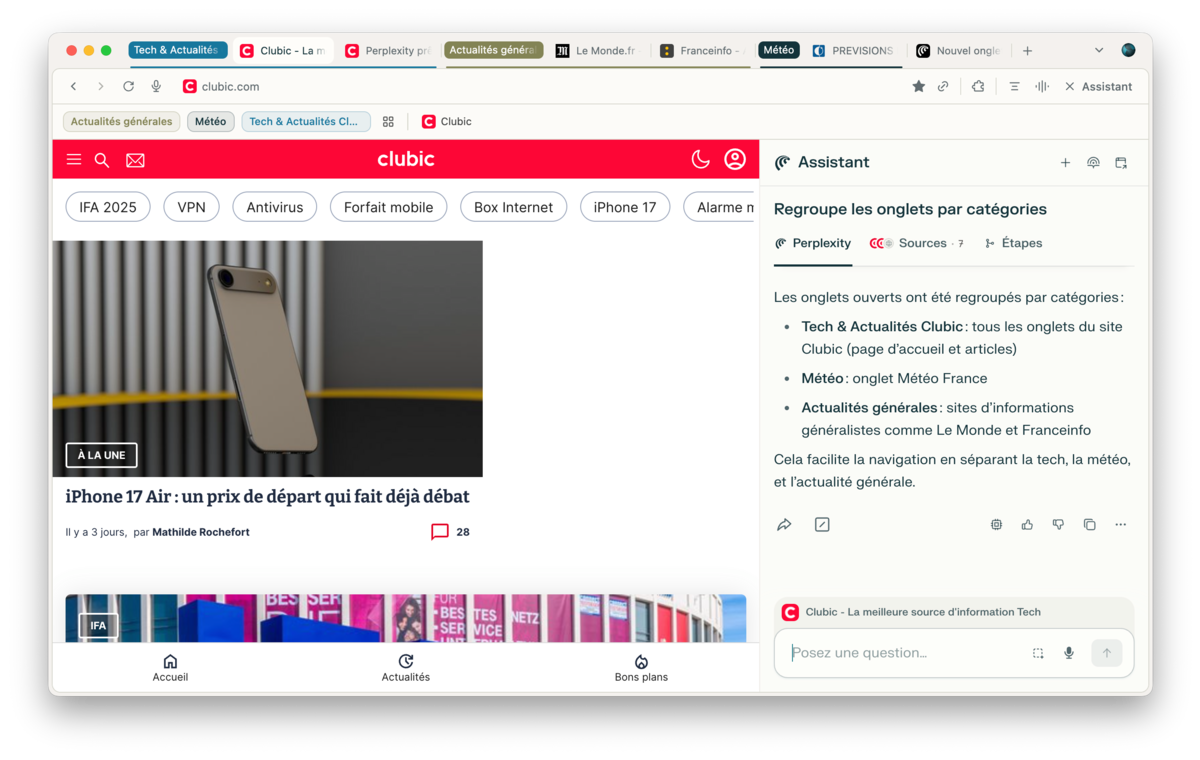Open Tech & Actualités Cl... bookmark group
Screen dimensions: 1200x760
point(305,122)
